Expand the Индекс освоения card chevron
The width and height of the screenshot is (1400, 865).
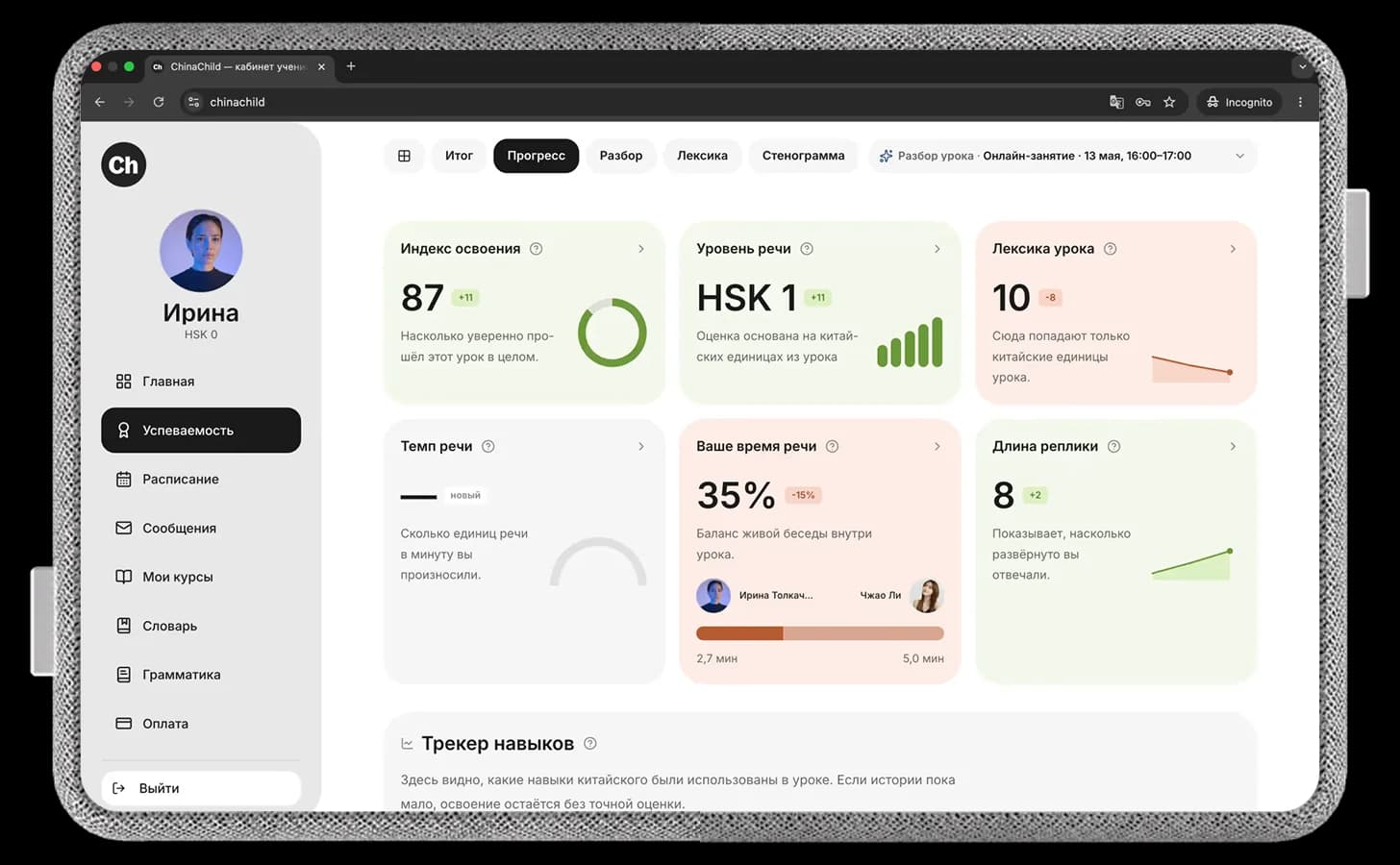(641, 249)
